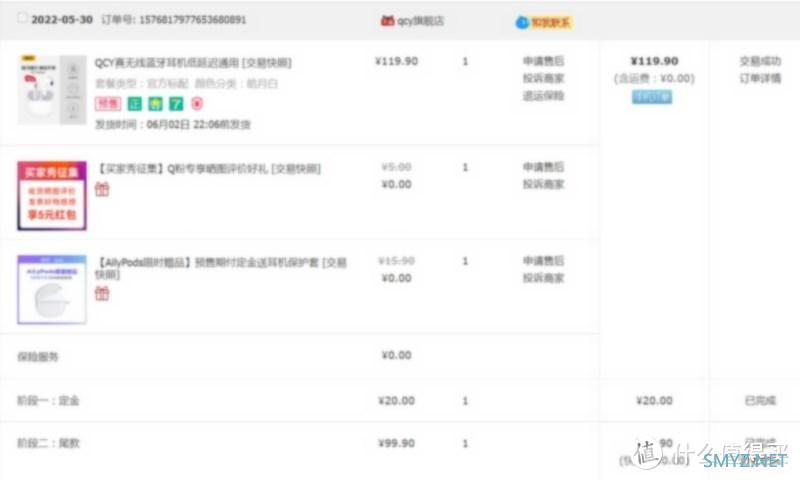
Task: Click the ¥99.90 price in the 尾款 row
Action: click(396, 443)
